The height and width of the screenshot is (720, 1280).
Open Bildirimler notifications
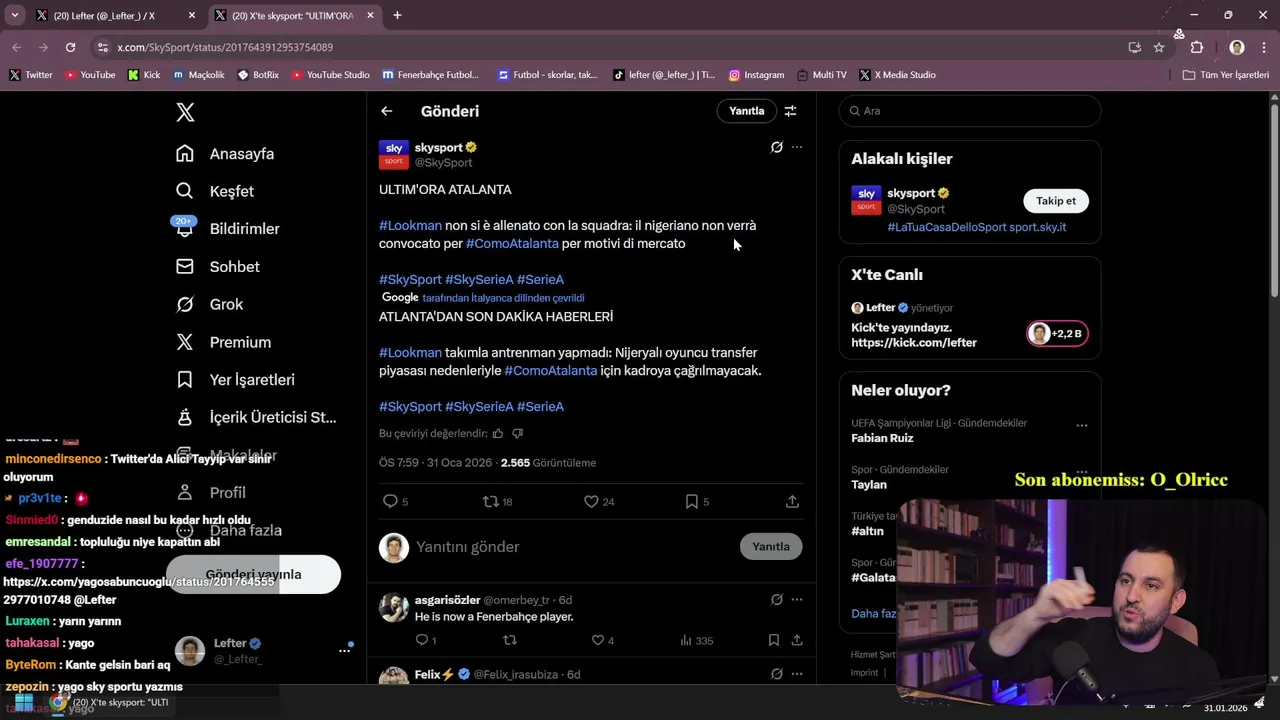228,229
